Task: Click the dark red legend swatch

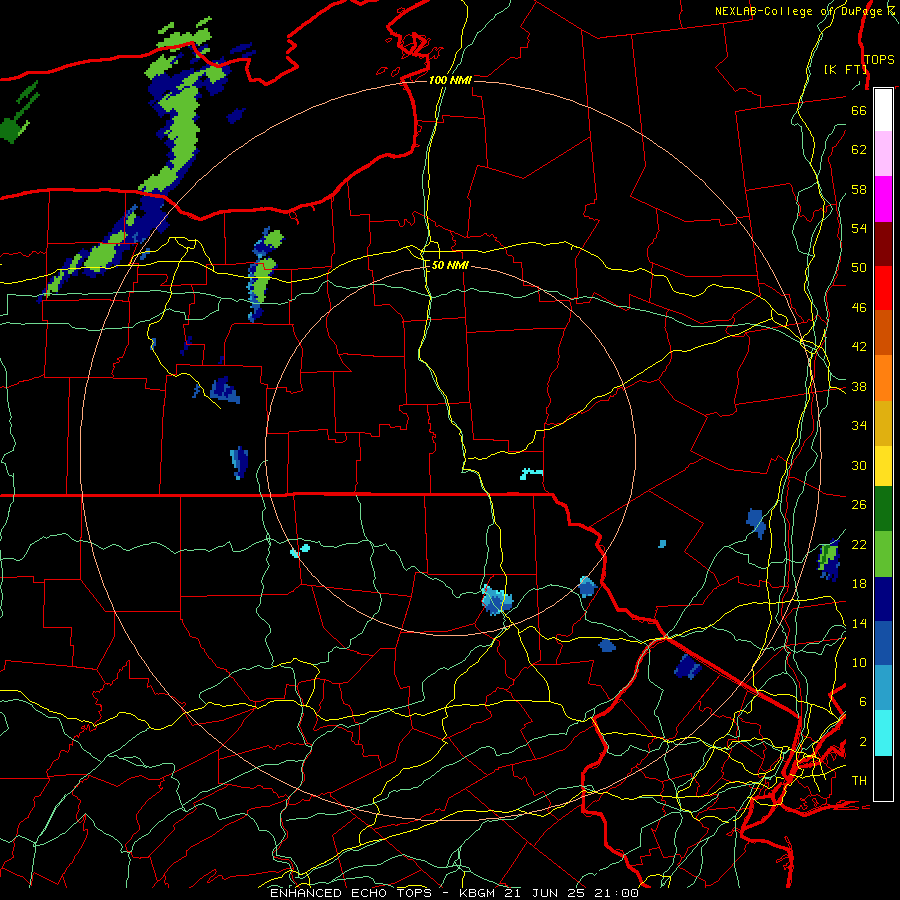Action: point(883,244)
